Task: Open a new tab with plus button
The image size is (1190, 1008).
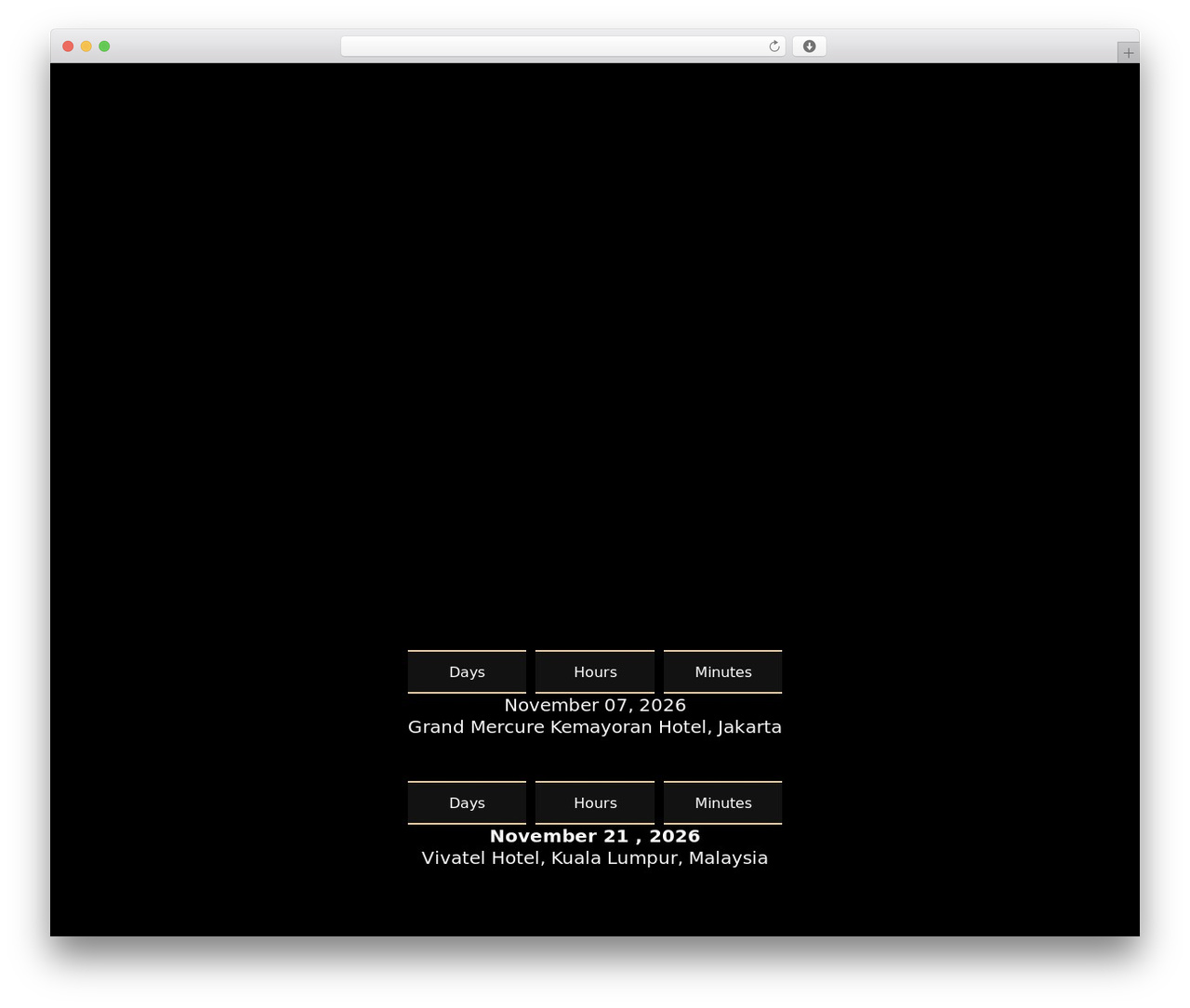Action: point(1128,53)
